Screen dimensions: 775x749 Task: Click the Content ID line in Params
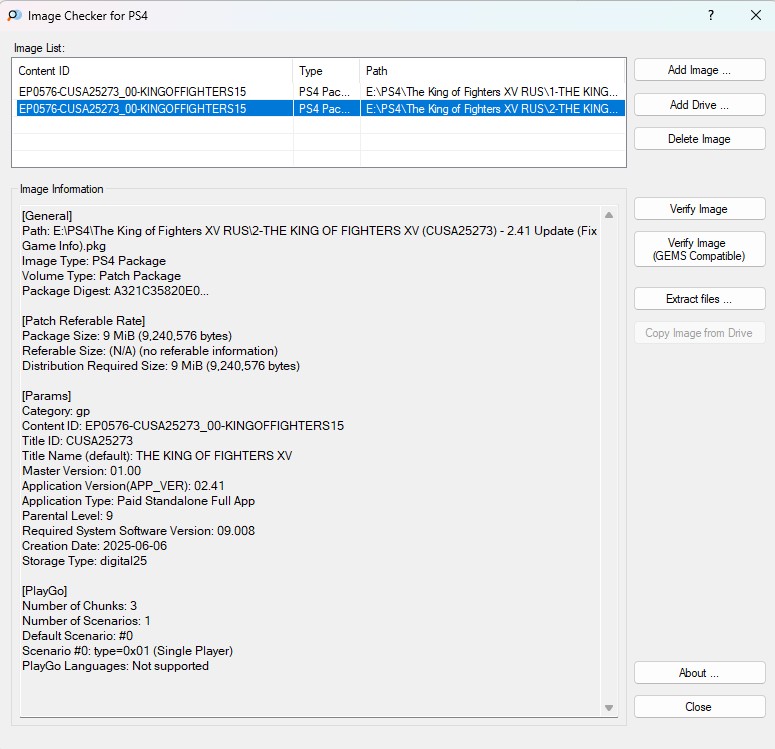(x=183, y=426)
